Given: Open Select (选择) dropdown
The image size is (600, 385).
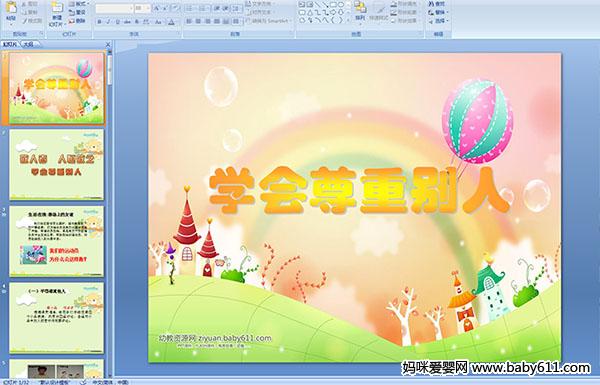Looking at the screenshot, I should pos(438,21).
